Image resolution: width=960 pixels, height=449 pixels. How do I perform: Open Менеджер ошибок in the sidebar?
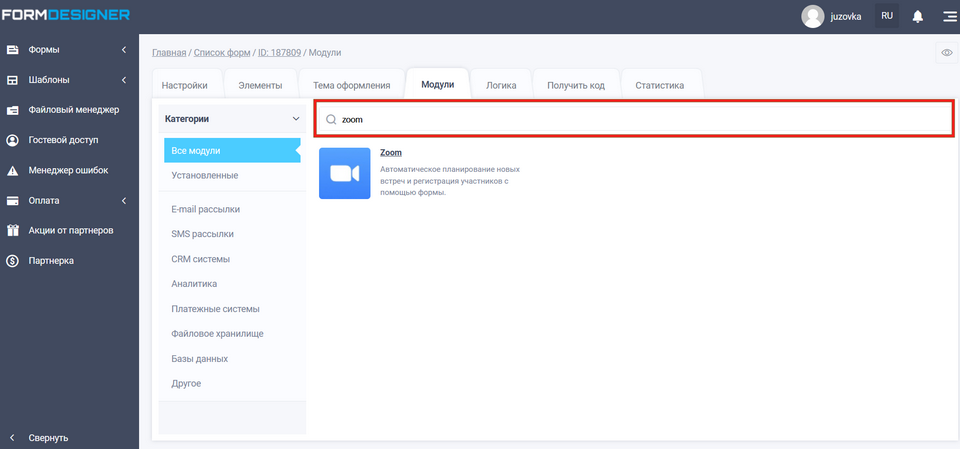tap(68, 170)
